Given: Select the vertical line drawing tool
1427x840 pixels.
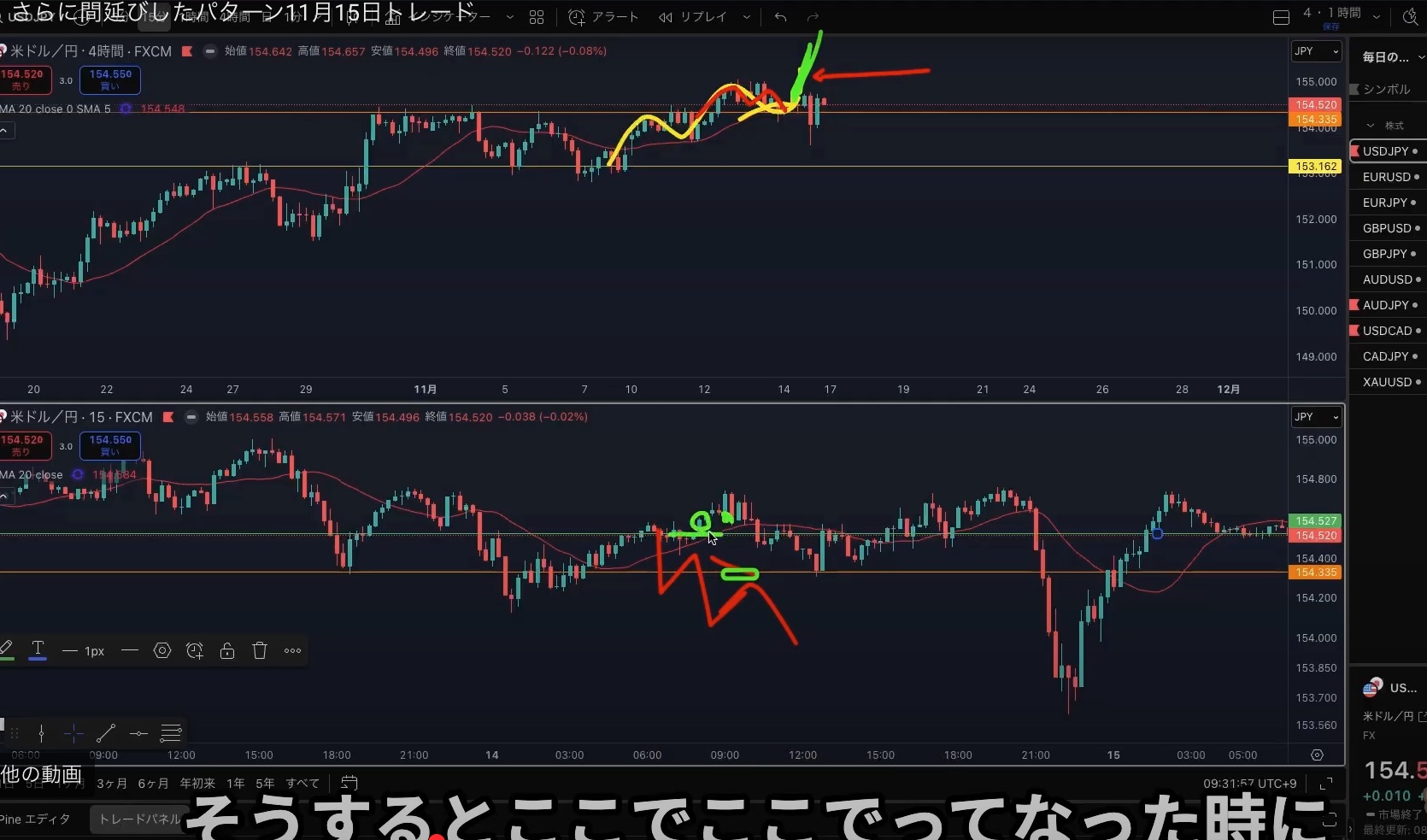Looking at the screenshot, I should click(x=41, y=733).
